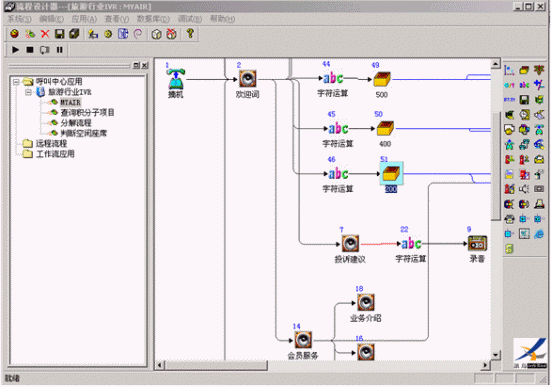Image resolution: width=551 pixels, height=387 pixels.
Task: Open the 数据库(D) menu
Action: (x=153, y=19)
